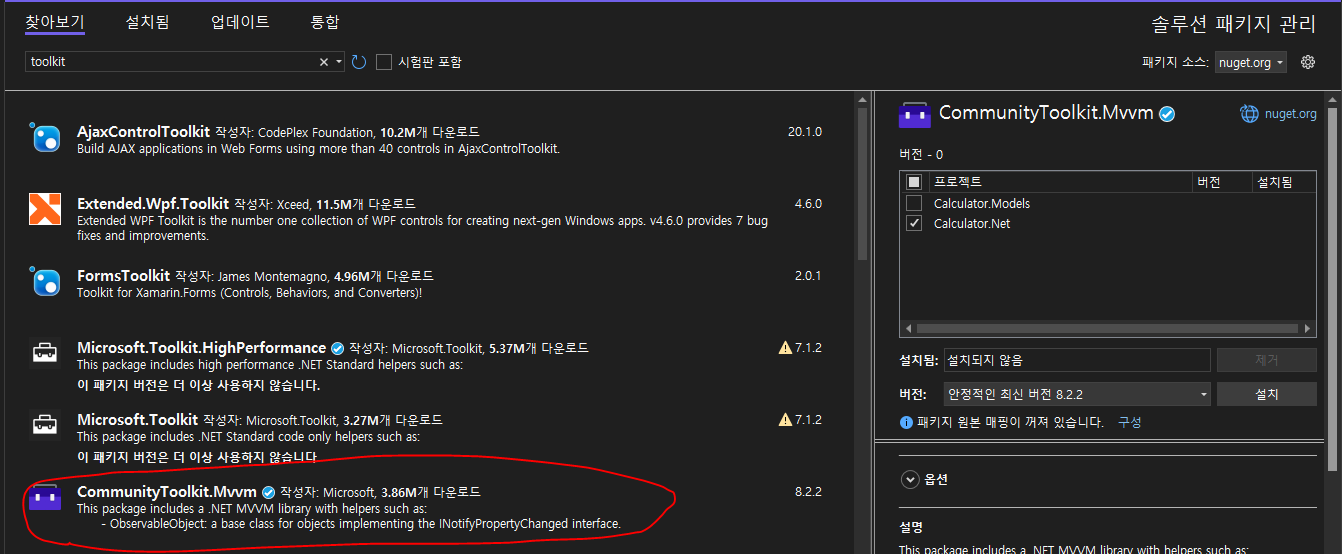1342x554 pixels.
Task: Click the FormsToolkit package icon
Action: point(45,281)
